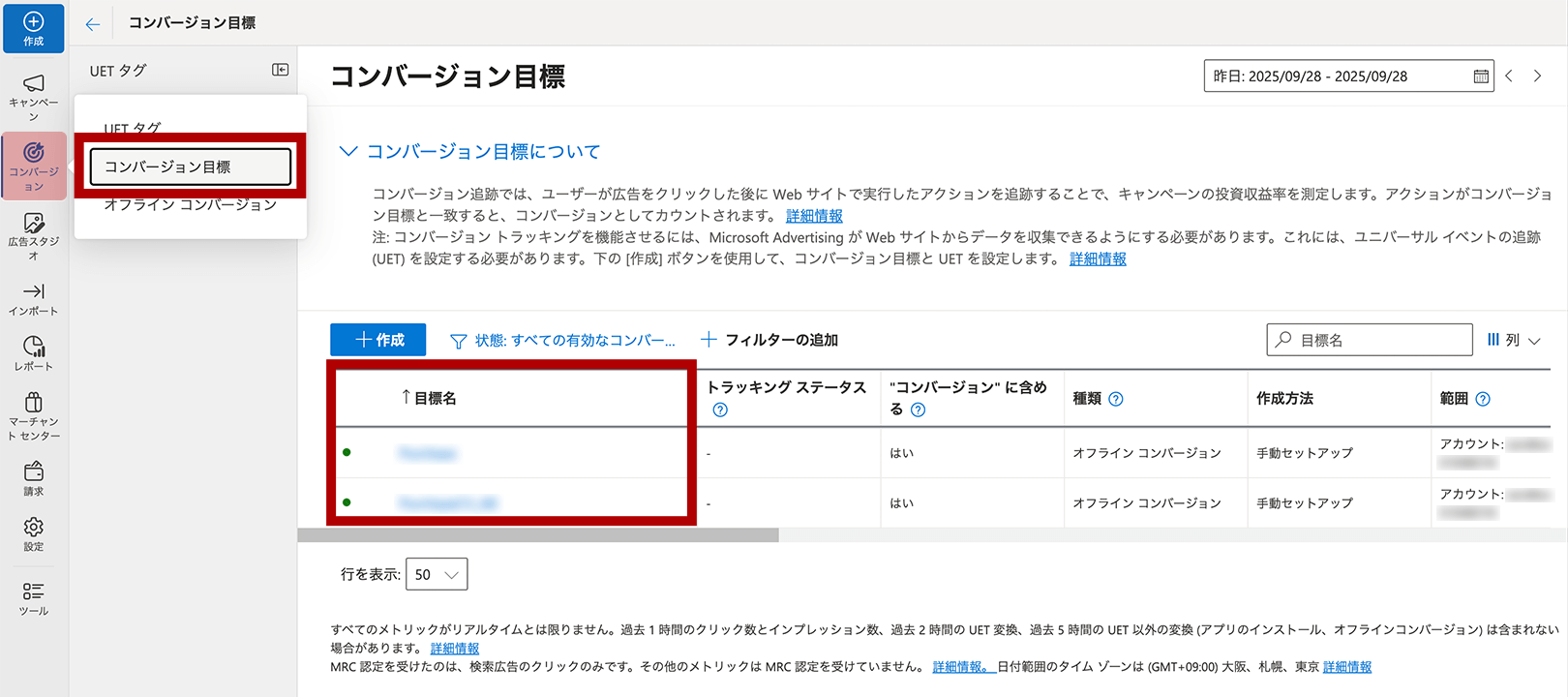Select オフライン コンバージョン menu item
Viewport: 1568px width, 697px height.
click(191, 205)
